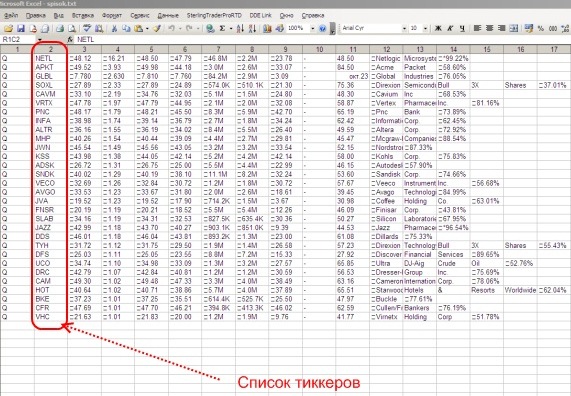The image size is (571, 396).
Task: Toggle italic formatting (К)
Action: click(x=450, y=28)
